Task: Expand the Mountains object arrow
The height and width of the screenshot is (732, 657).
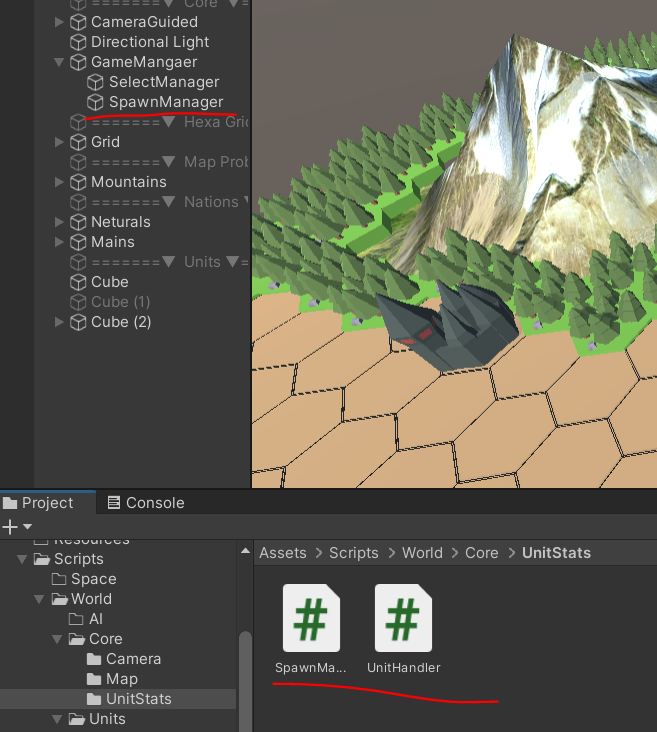Action: point(59,182)
